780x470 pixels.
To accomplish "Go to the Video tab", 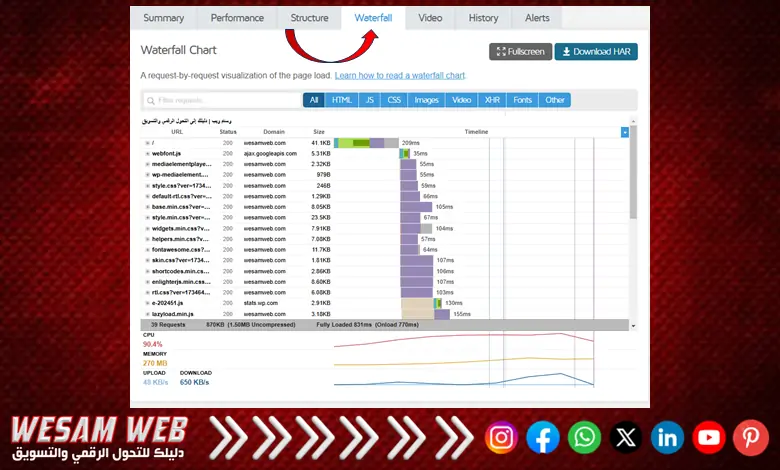I will [430, 18].
